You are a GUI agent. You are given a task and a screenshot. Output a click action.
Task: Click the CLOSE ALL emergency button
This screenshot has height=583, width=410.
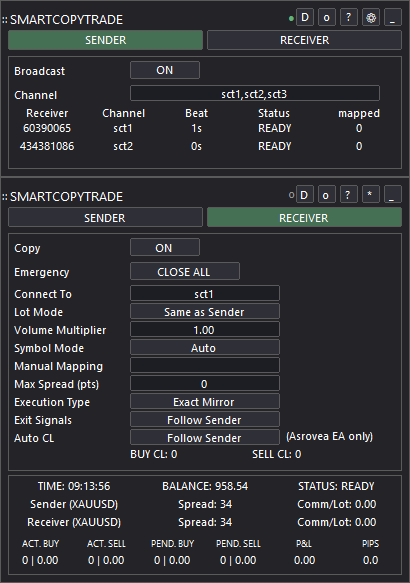pyautogui.click(x=185, y=272)
